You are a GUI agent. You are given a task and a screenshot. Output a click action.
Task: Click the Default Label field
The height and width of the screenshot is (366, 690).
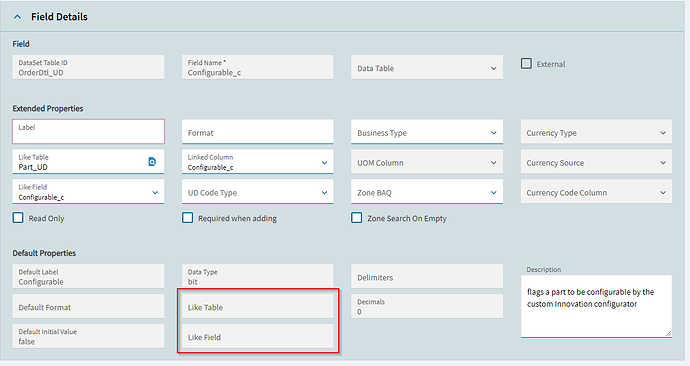coord(88,276)
